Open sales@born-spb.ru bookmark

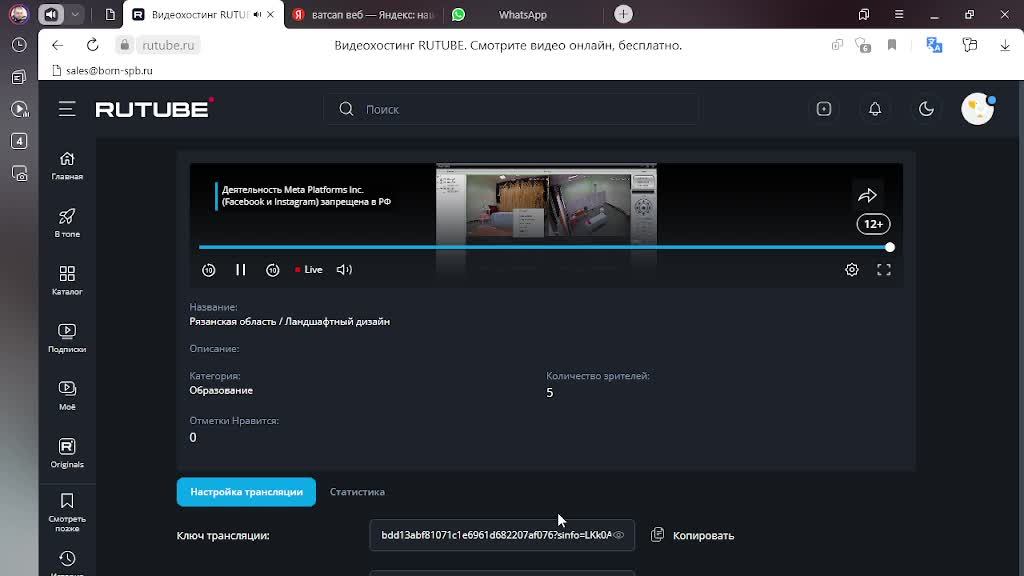103,71
